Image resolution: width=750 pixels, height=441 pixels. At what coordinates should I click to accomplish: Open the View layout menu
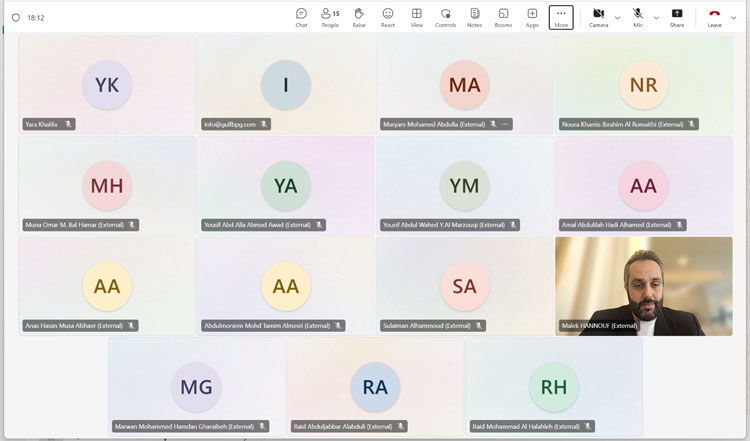pyautogui.click(x=416, y=17)
